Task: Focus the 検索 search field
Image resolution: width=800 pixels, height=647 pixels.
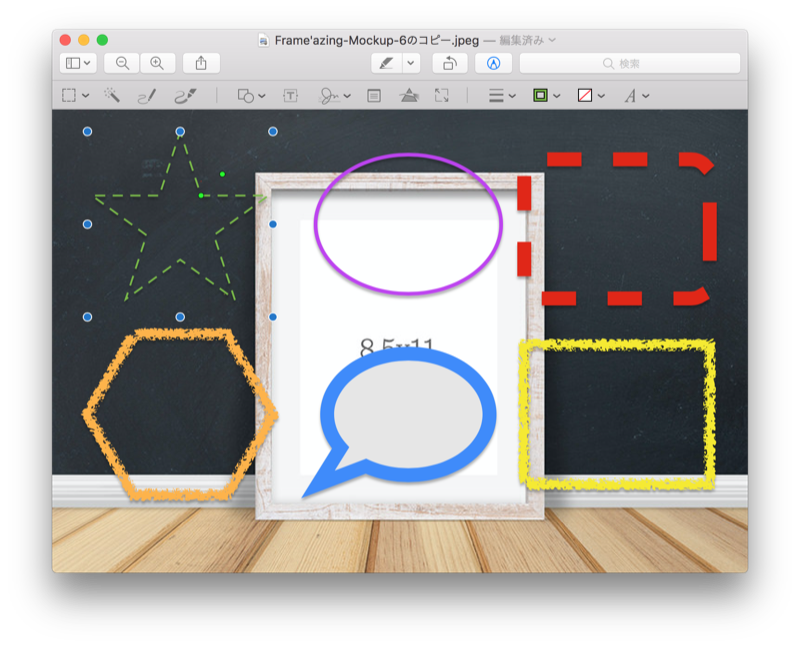Action: click(x=630, y=63)
